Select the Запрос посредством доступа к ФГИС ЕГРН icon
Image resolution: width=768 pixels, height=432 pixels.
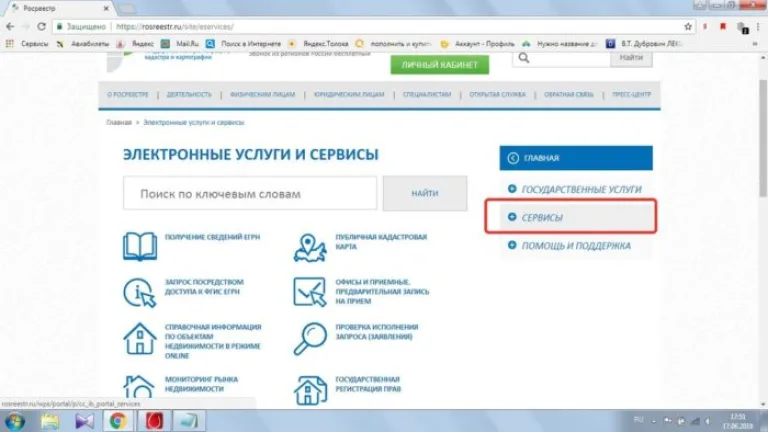click(140, 293)
